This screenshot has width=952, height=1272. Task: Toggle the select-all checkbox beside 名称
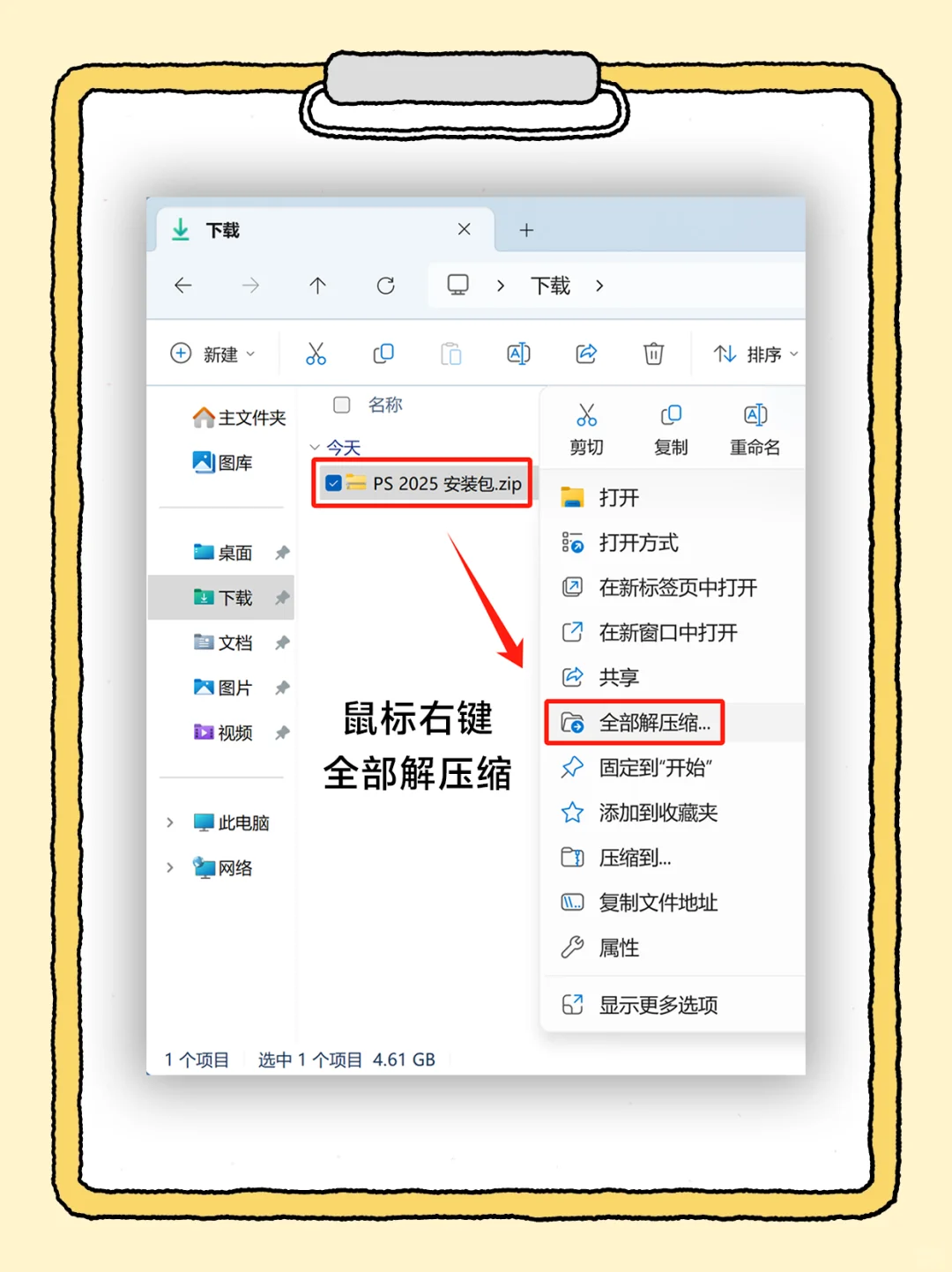342,405
